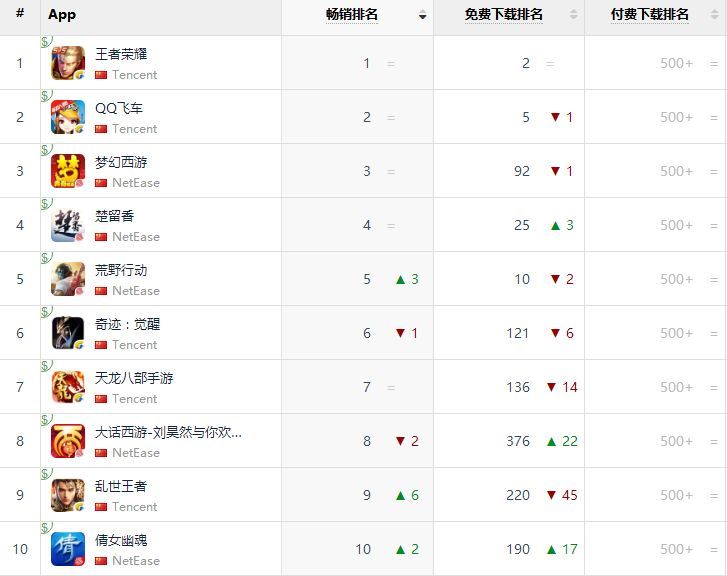This screenshot has height=576, width=727.
Task: Open the 乱世王者 app name link
Action: pyautogui.click(x=121, y=486)
